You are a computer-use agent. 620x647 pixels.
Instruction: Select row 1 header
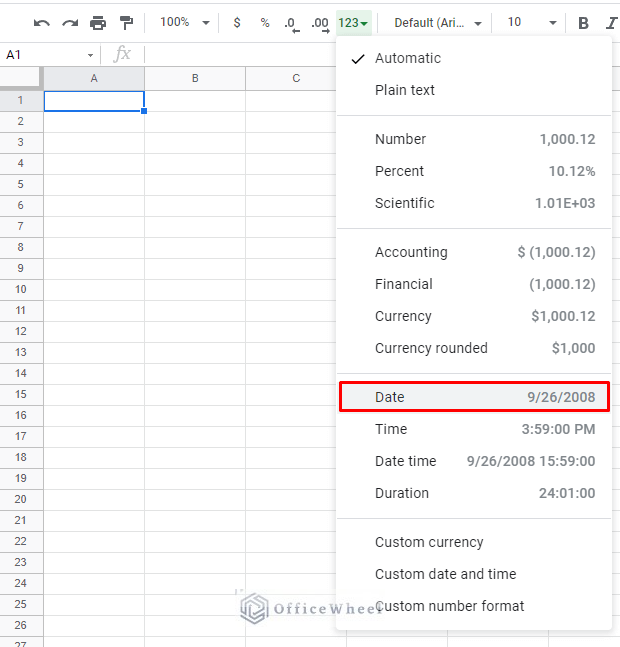coord(21,100)
